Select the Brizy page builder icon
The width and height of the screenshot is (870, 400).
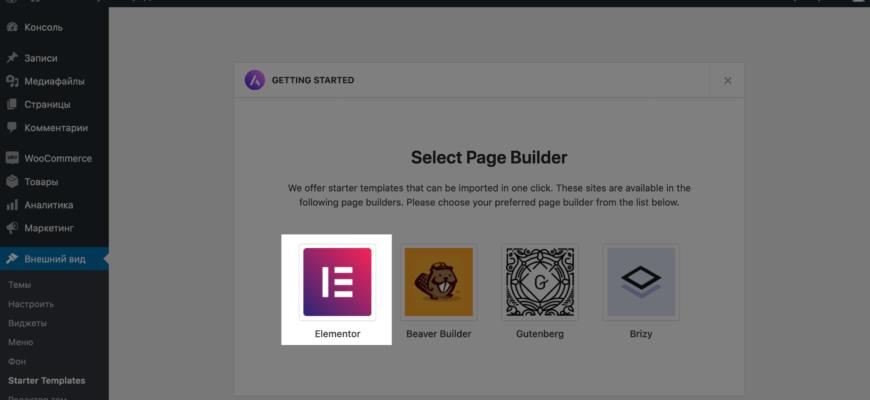[x=641, y=282]
